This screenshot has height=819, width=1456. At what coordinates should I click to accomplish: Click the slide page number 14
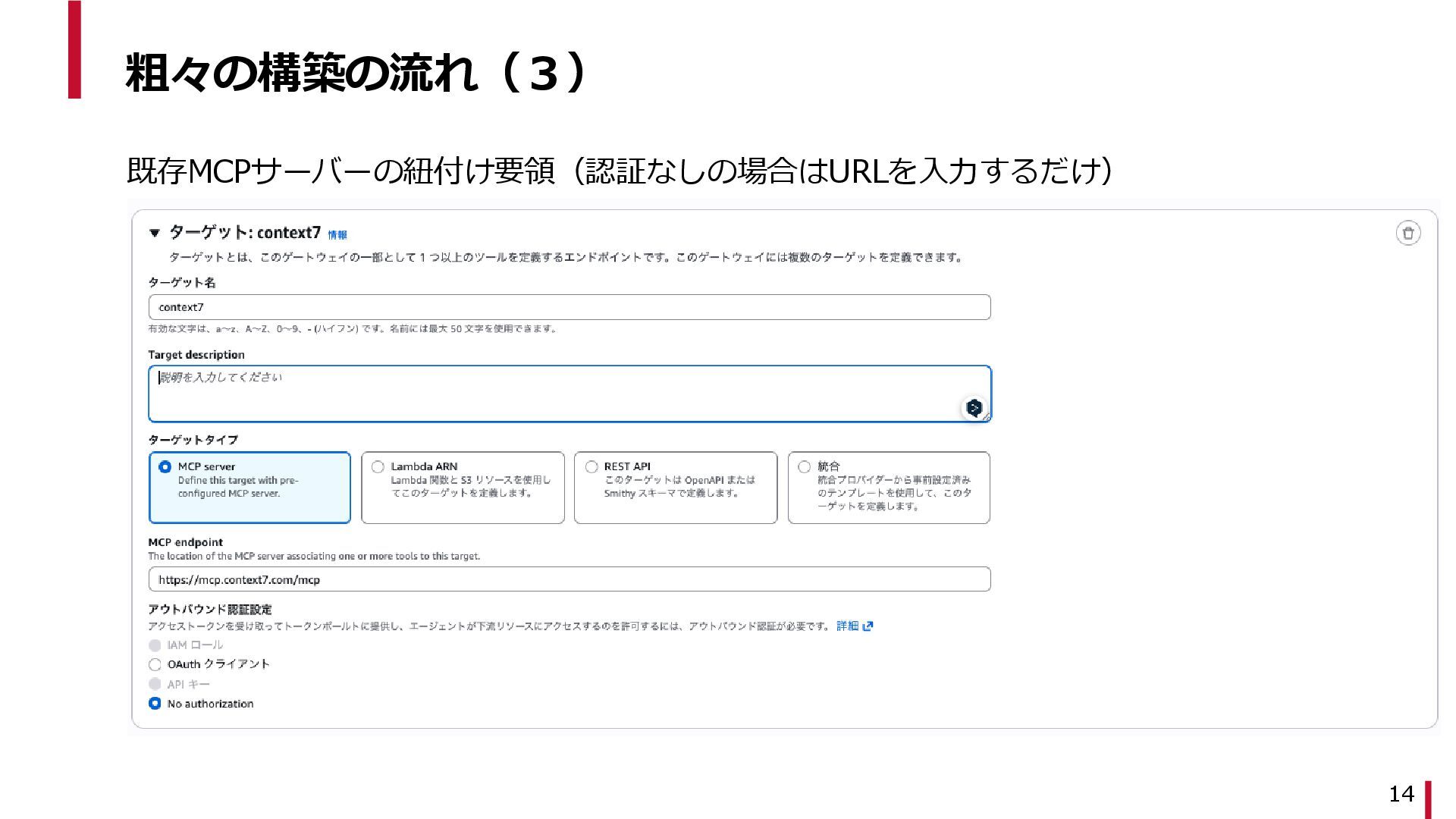pyautogui.click(x=1401, y=794)
